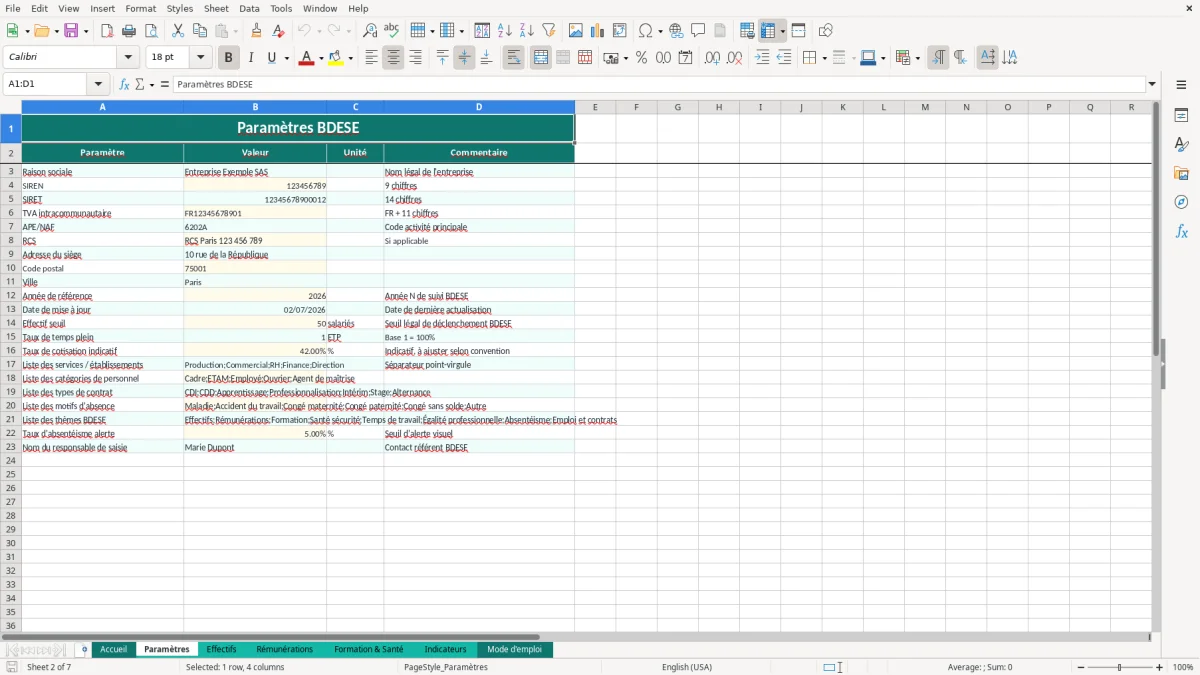Toggle Left-To-Right text direction
This screenshot has width=1200, height=675.
pos(938,58)
